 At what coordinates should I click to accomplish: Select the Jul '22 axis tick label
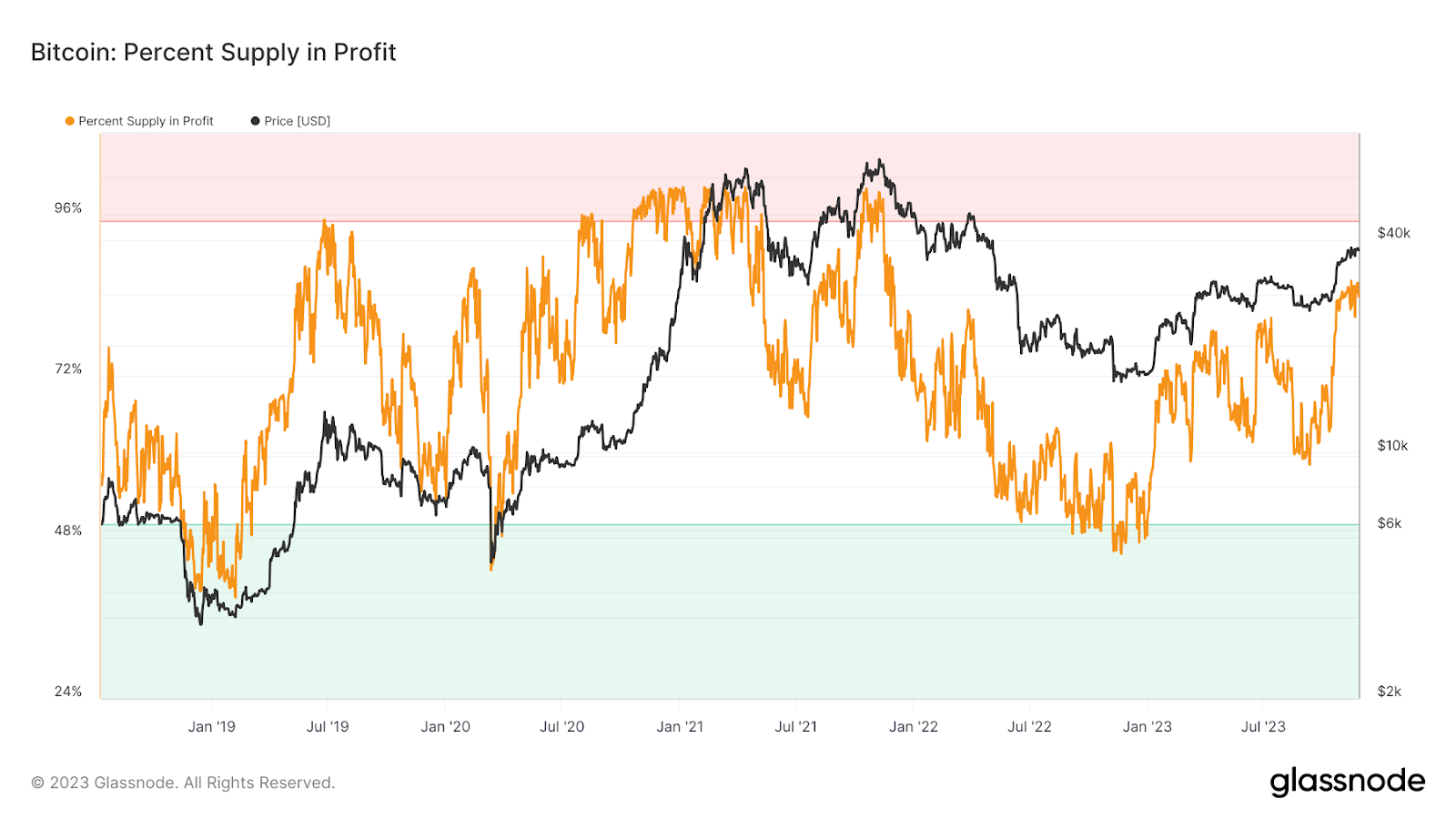1029,726
